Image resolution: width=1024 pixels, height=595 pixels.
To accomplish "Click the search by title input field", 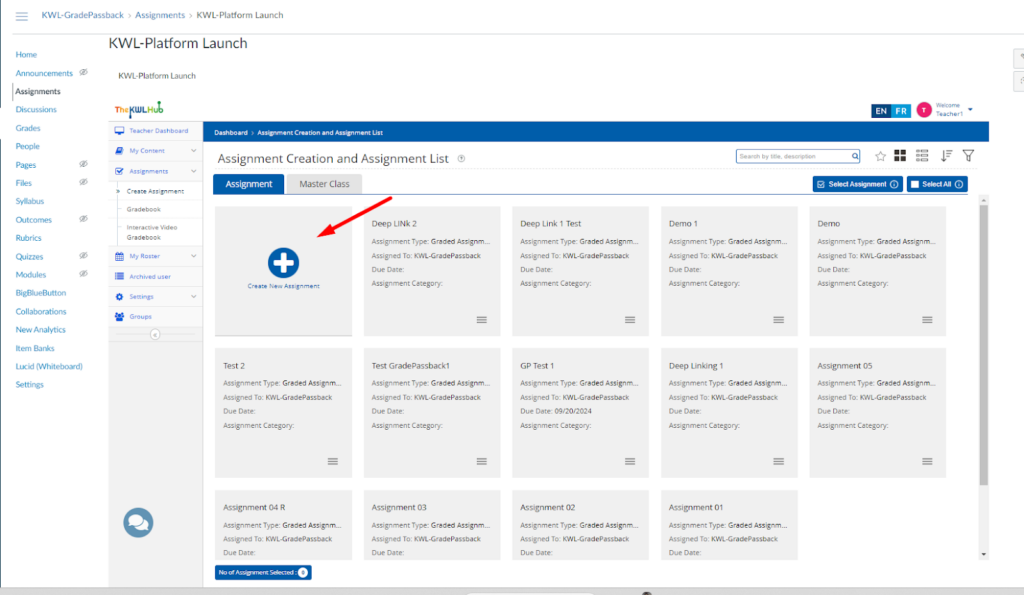I will click(x=792, y=156).
